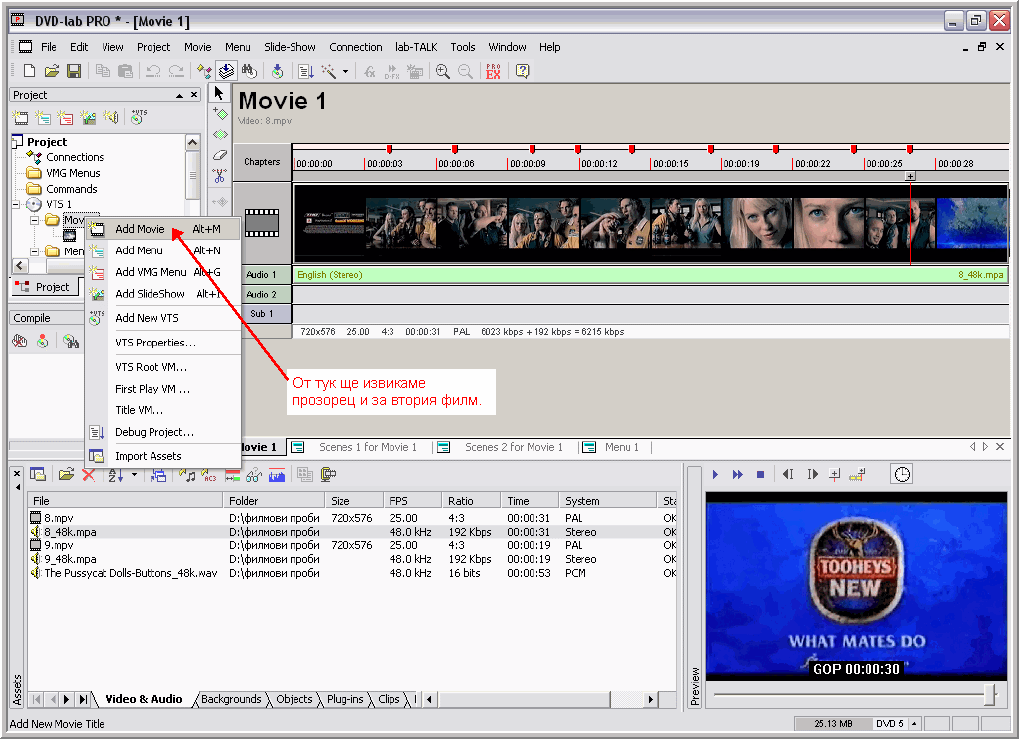
Task: Click the AC3 audio convert icon in Assets toolbar
Action: [x=209, y=475]
